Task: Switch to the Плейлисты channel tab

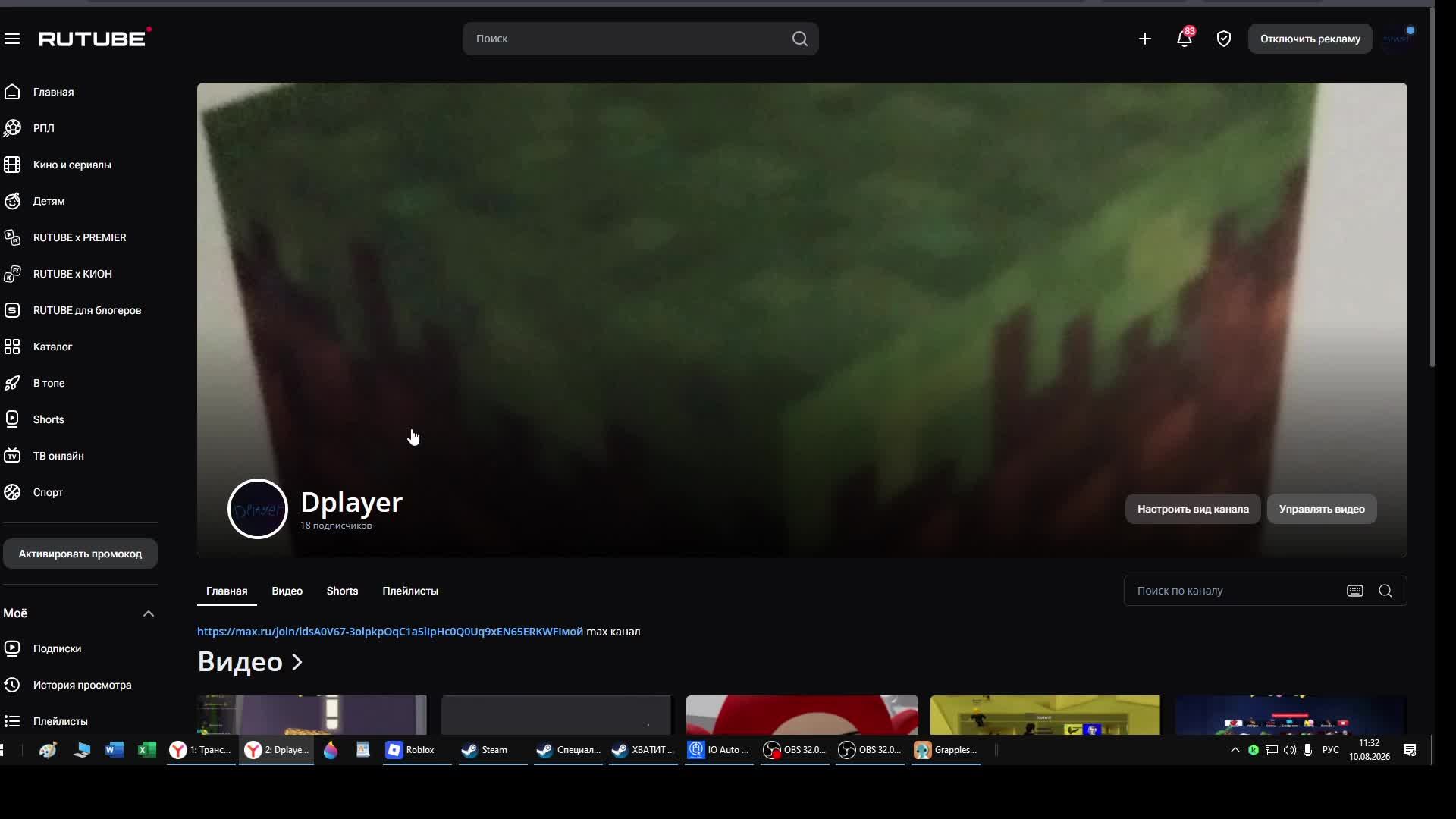Action: [x=410, y=591]
